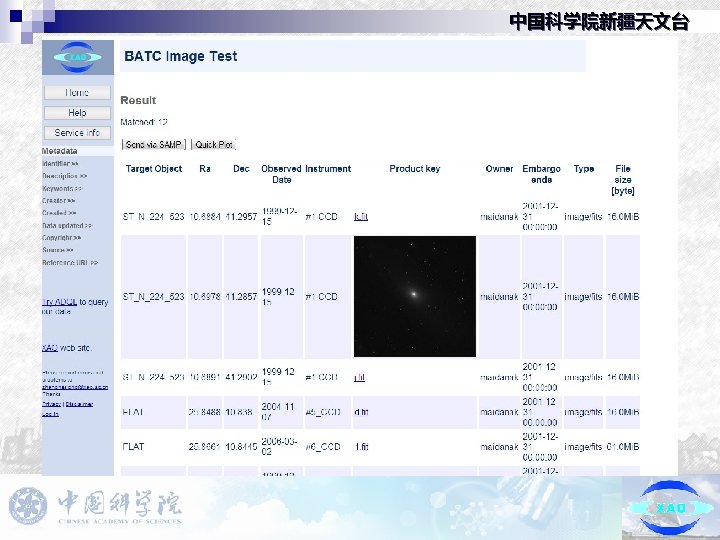The width and height of the screenshot is (720, 540).
Task: Open the galaxy preview thumbnail image
Action: coord(415,296)
